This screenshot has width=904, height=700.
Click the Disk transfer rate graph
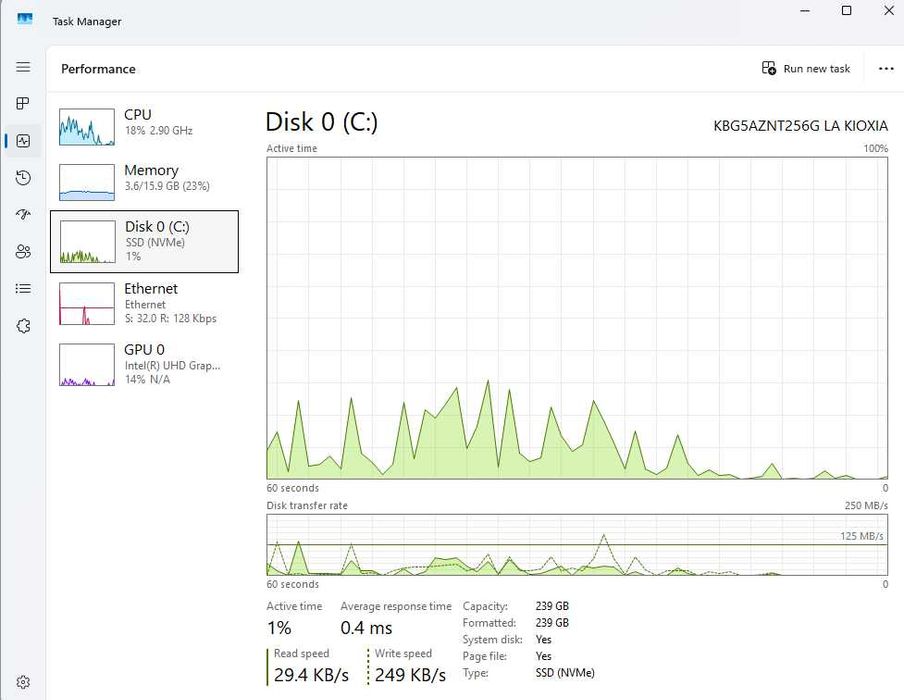pyautogui.click(x=577, y=545)
